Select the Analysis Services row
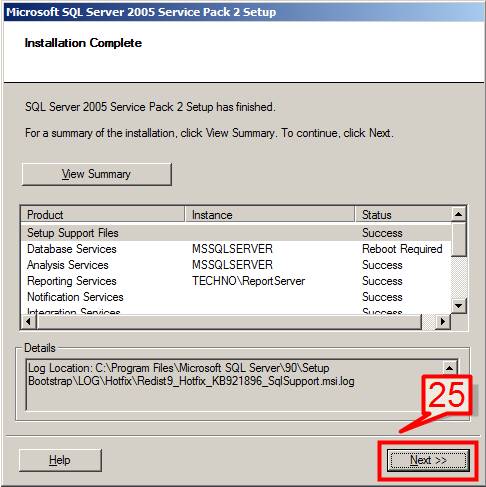Image resolution: width=486 pixels, height=487 pixels. click(x=236, y=265)
